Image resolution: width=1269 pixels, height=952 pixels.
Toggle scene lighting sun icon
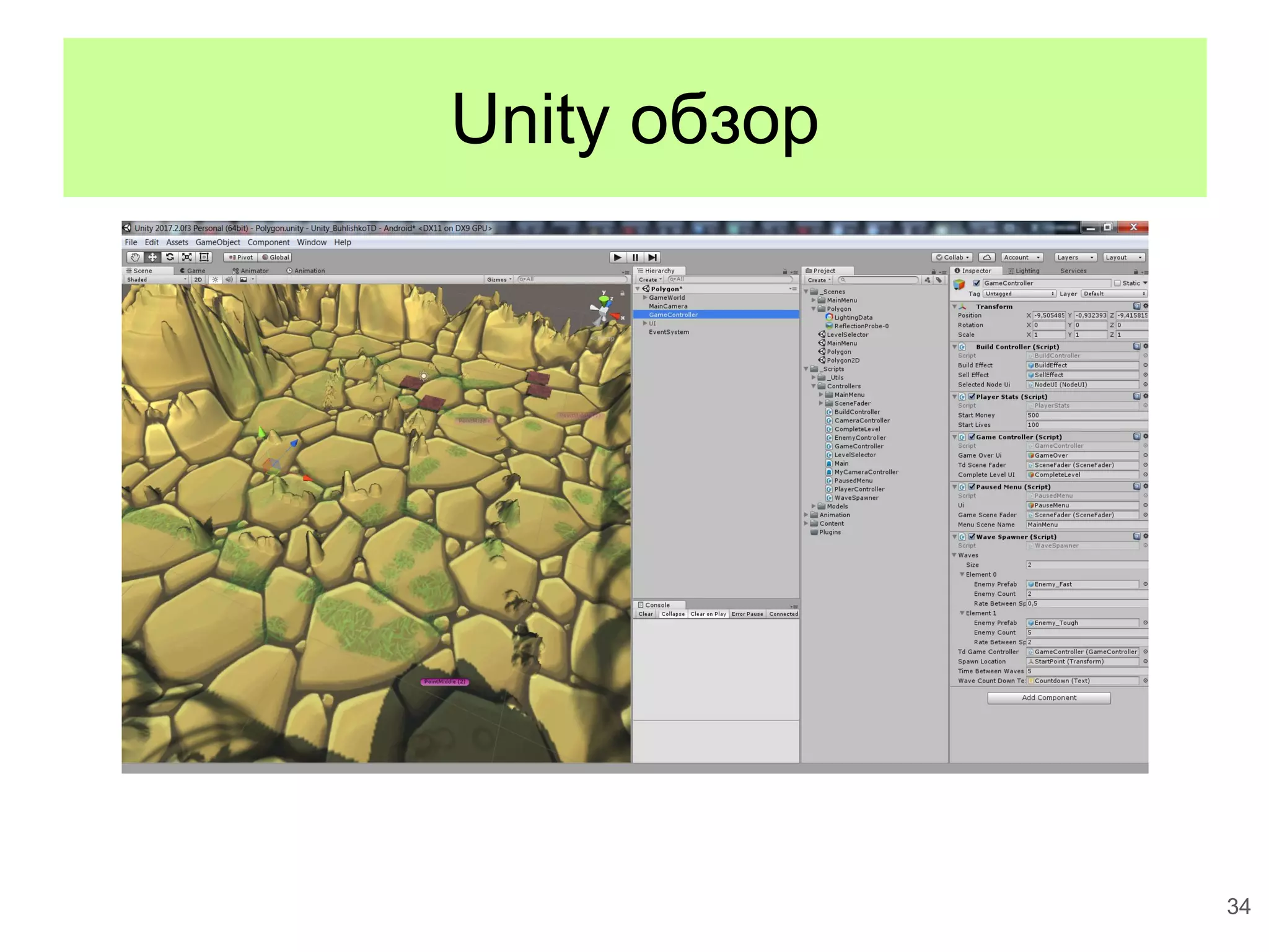(x=215, y=279)
